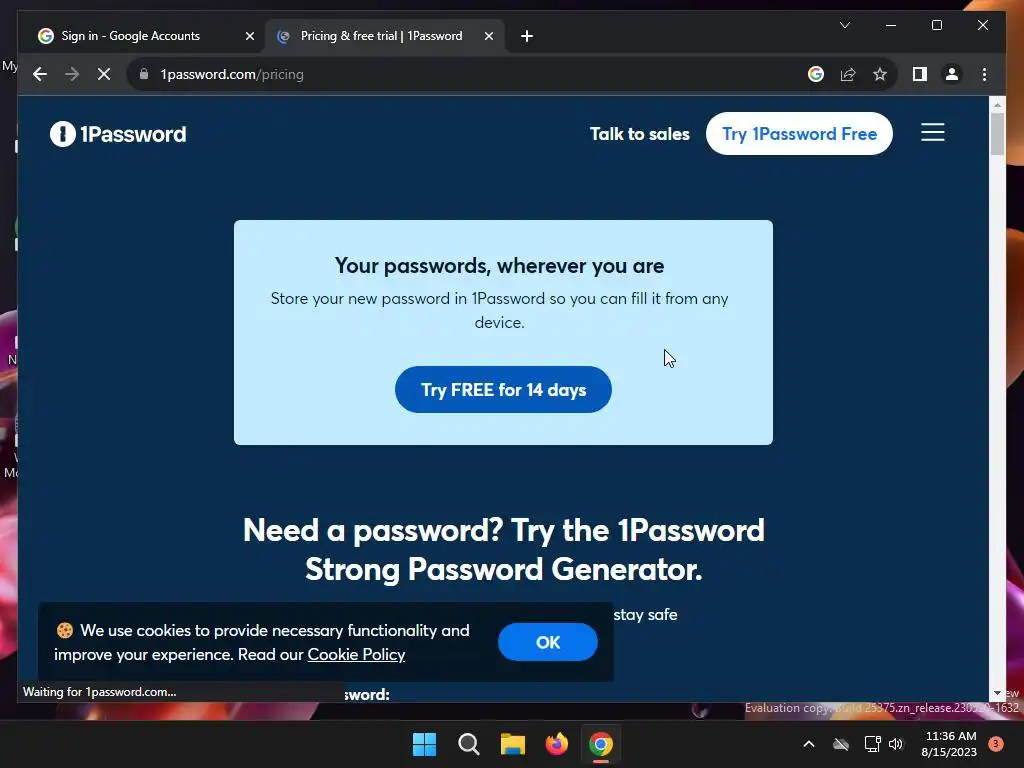
Task: Click the Google icon in the address bar
Action: pos(816,74)
